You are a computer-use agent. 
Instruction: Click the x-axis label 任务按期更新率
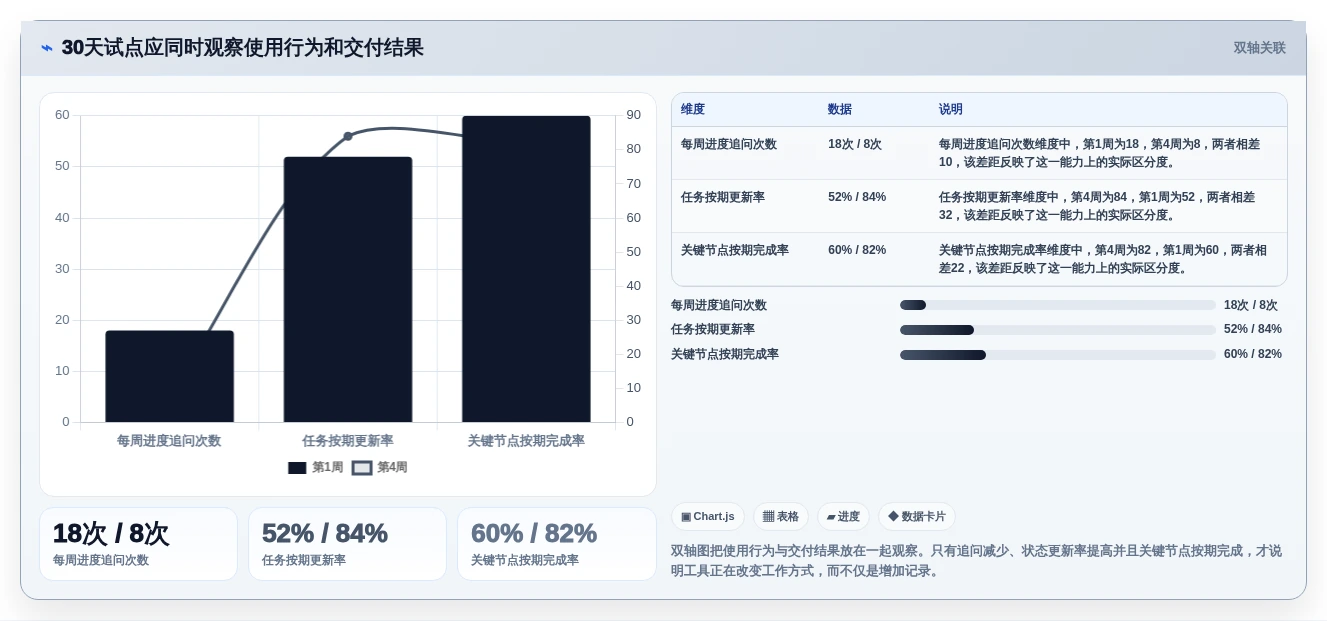pos(348,441)
